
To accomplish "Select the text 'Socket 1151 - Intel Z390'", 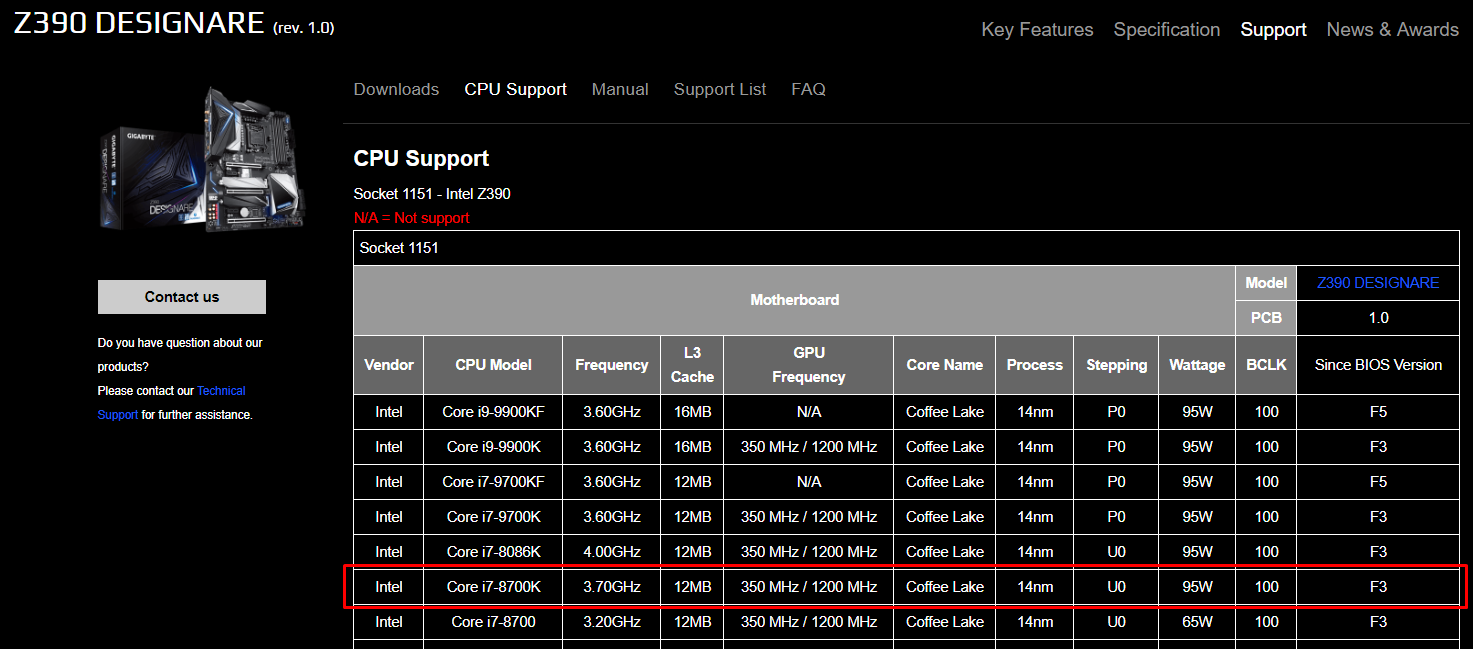I will [432, 194].
